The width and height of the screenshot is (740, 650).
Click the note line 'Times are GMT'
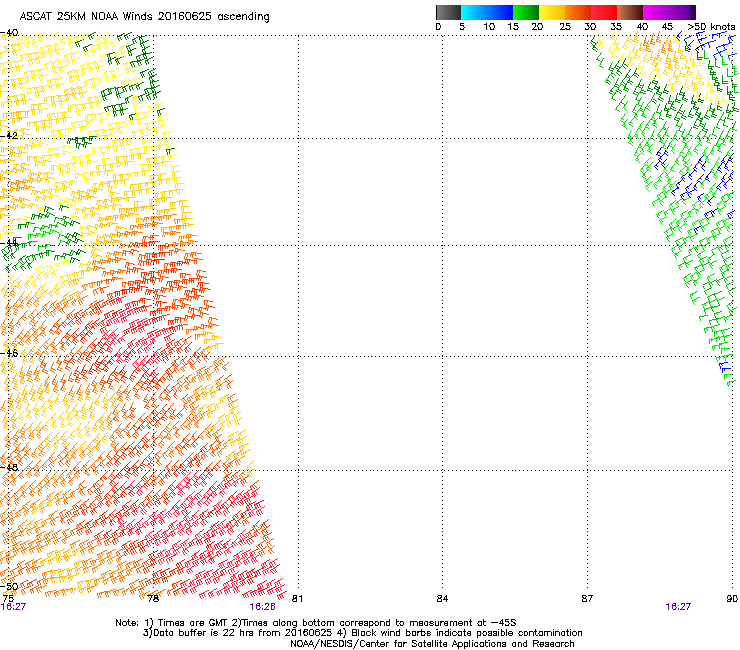(x=193, y=623)
